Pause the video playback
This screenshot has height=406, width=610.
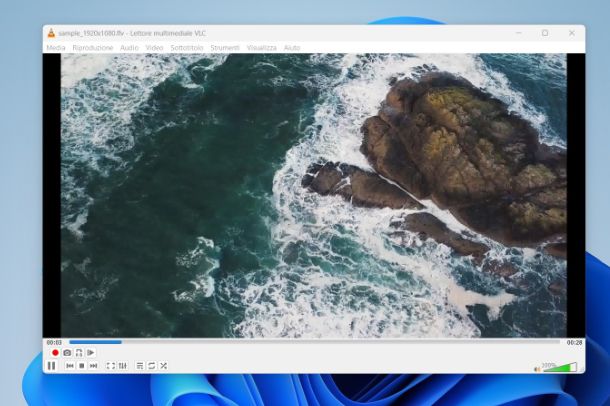[x=51, y=366]
